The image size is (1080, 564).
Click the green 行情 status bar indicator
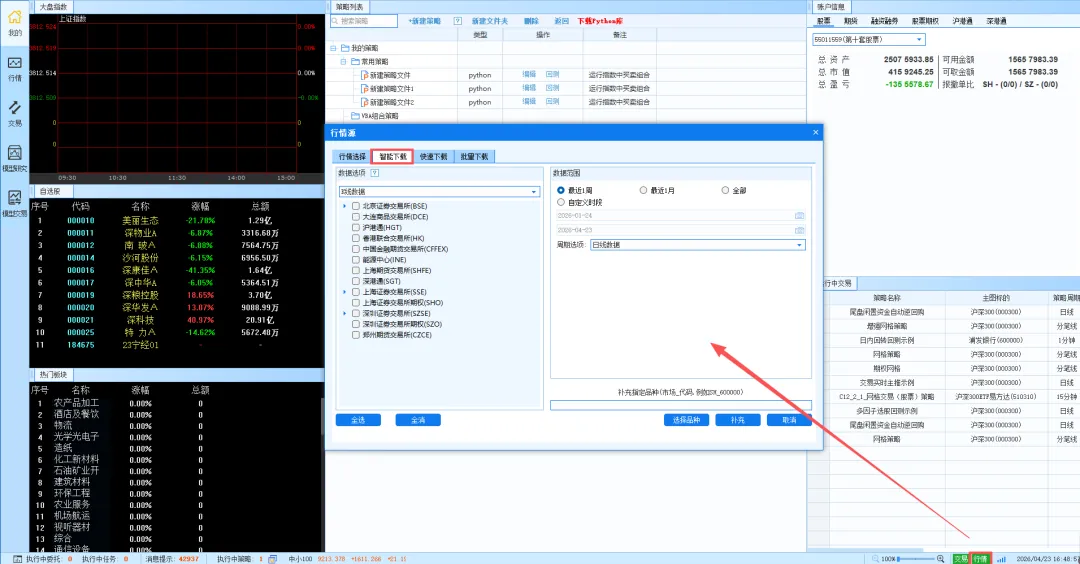pos(981,559)
